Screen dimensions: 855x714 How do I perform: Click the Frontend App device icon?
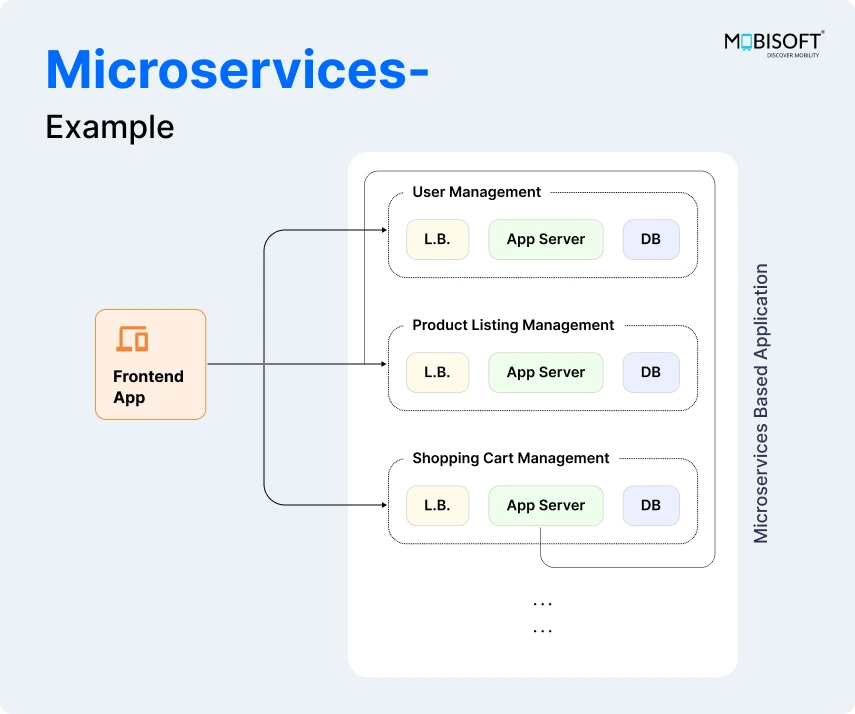click(x=131, y=339)
